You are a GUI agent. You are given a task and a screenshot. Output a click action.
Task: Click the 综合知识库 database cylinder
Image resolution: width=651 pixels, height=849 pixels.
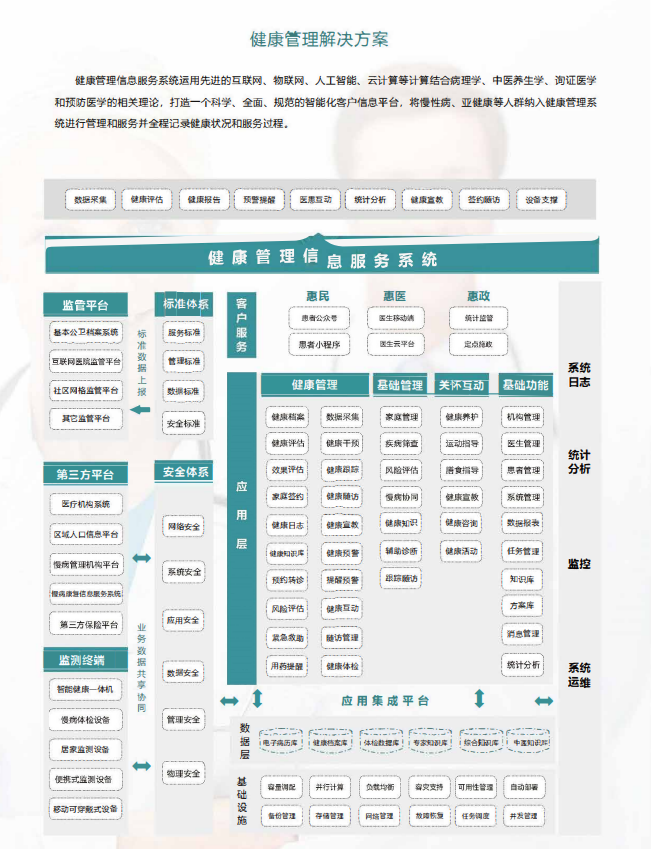pyautogui.click(x=480, y=743)
